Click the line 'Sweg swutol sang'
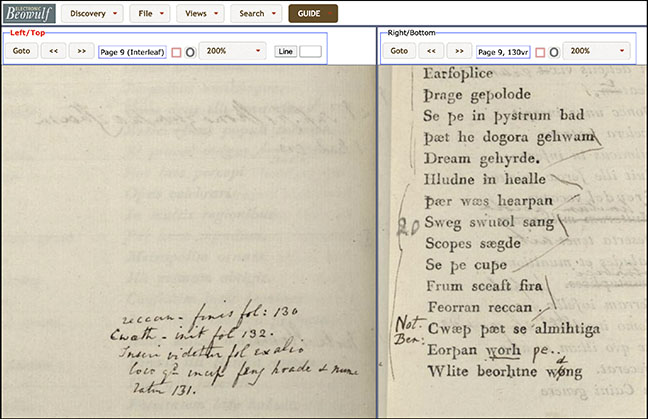Image resolution: width=648 pixels, height=419 pixels. coord(490,222)
